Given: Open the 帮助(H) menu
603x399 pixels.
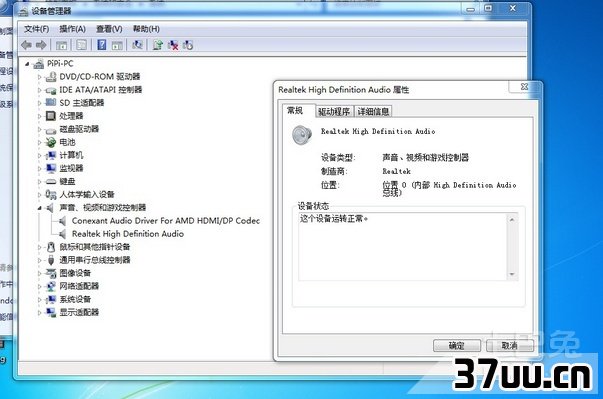Looking at the screenshot, I should coord(146,29).
